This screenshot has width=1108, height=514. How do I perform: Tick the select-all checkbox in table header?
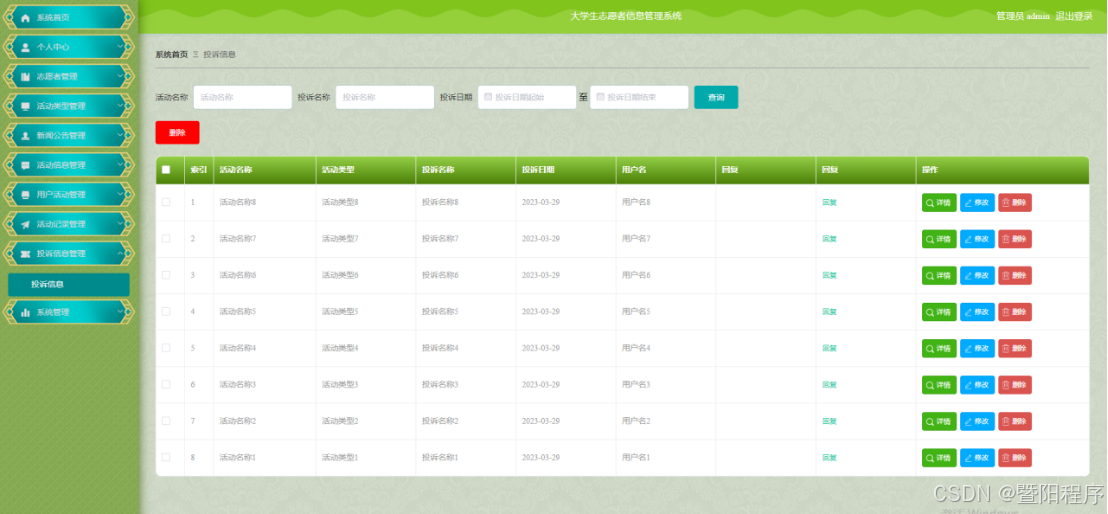(166, 170)
